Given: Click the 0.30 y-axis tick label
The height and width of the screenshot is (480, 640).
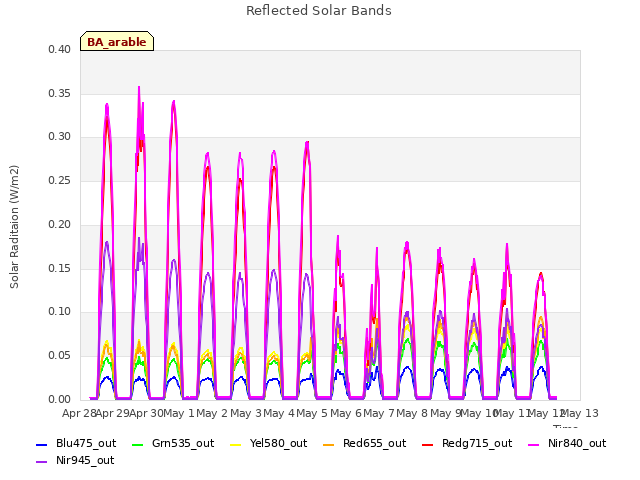Looking at the screenshot, I should pos(60,137).
